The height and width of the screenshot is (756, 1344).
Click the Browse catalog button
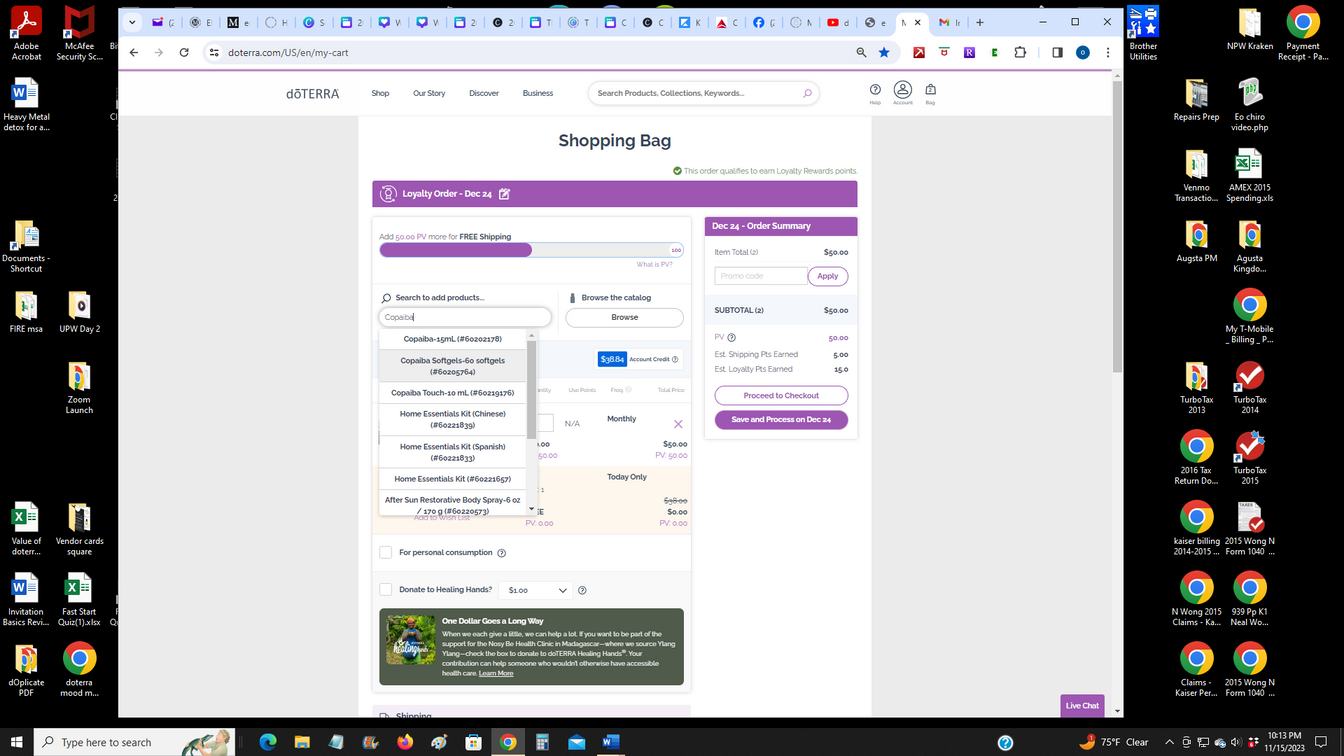624,317
